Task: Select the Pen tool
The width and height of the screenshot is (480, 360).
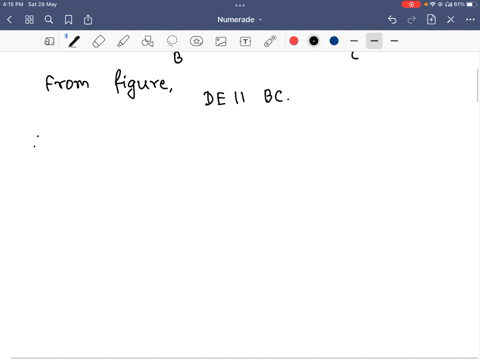Action: pos(74,41)
